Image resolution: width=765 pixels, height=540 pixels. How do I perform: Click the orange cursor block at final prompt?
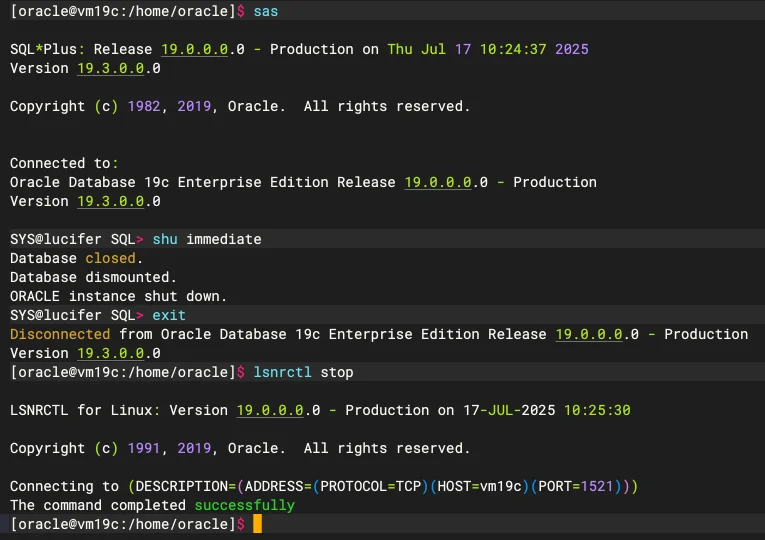[257, 524]
